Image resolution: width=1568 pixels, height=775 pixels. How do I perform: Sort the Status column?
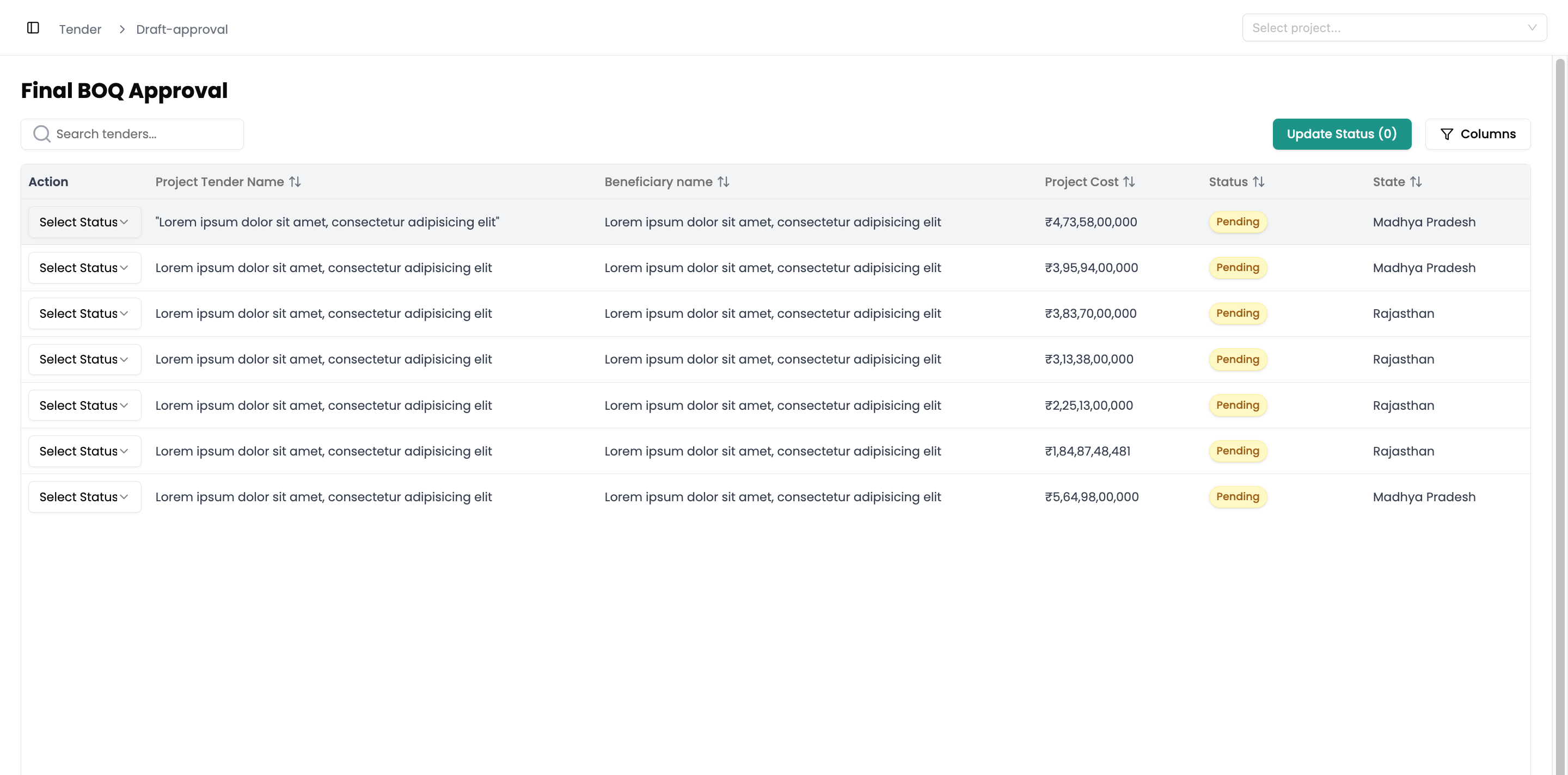1259,181
